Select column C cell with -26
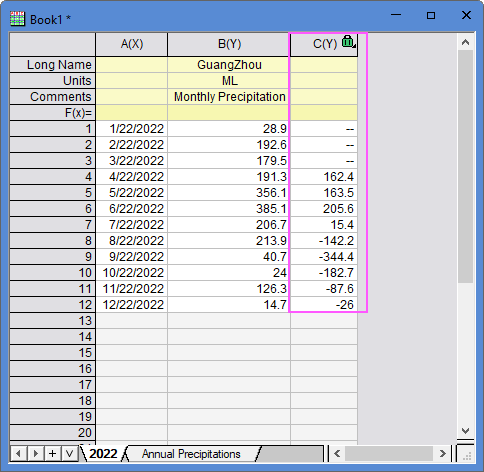The width and height of the screenshot is (484, 472). click(x=324, y=305)
